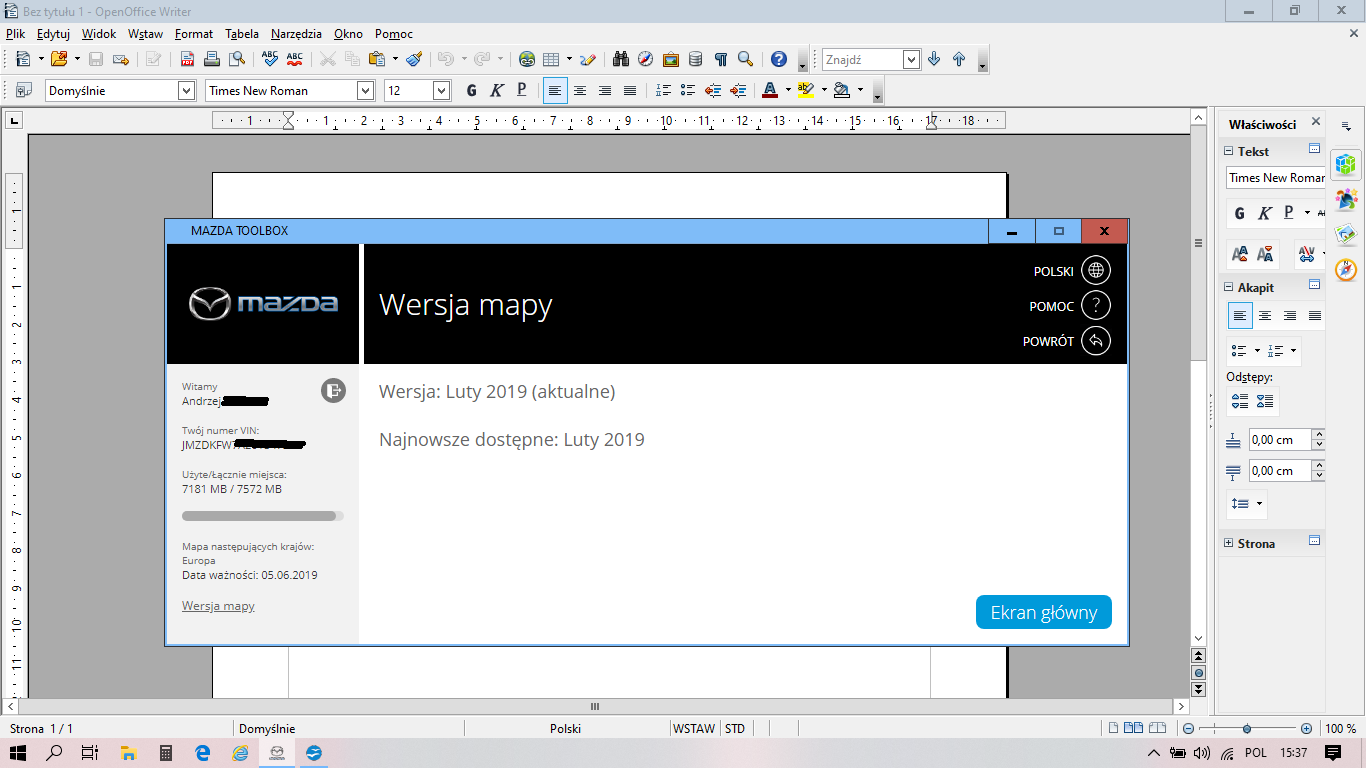This screenshot has width=1366, height=768.
Task: Open the Navigator compass in sidebar
Action: 1346,269
